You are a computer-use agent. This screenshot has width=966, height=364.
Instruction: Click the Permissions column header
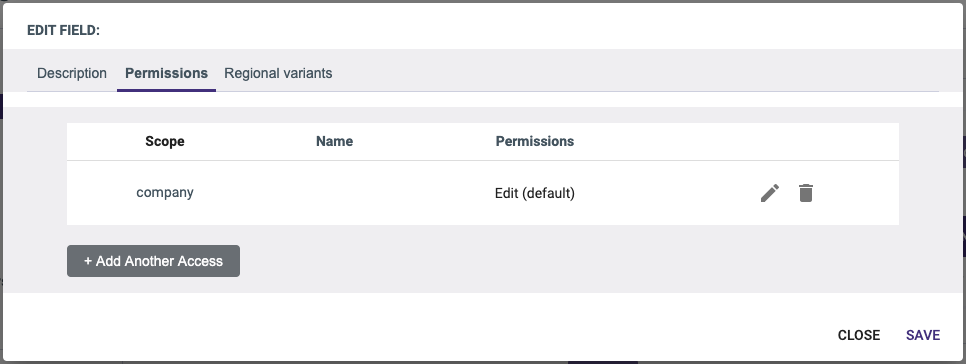(534, 141)
